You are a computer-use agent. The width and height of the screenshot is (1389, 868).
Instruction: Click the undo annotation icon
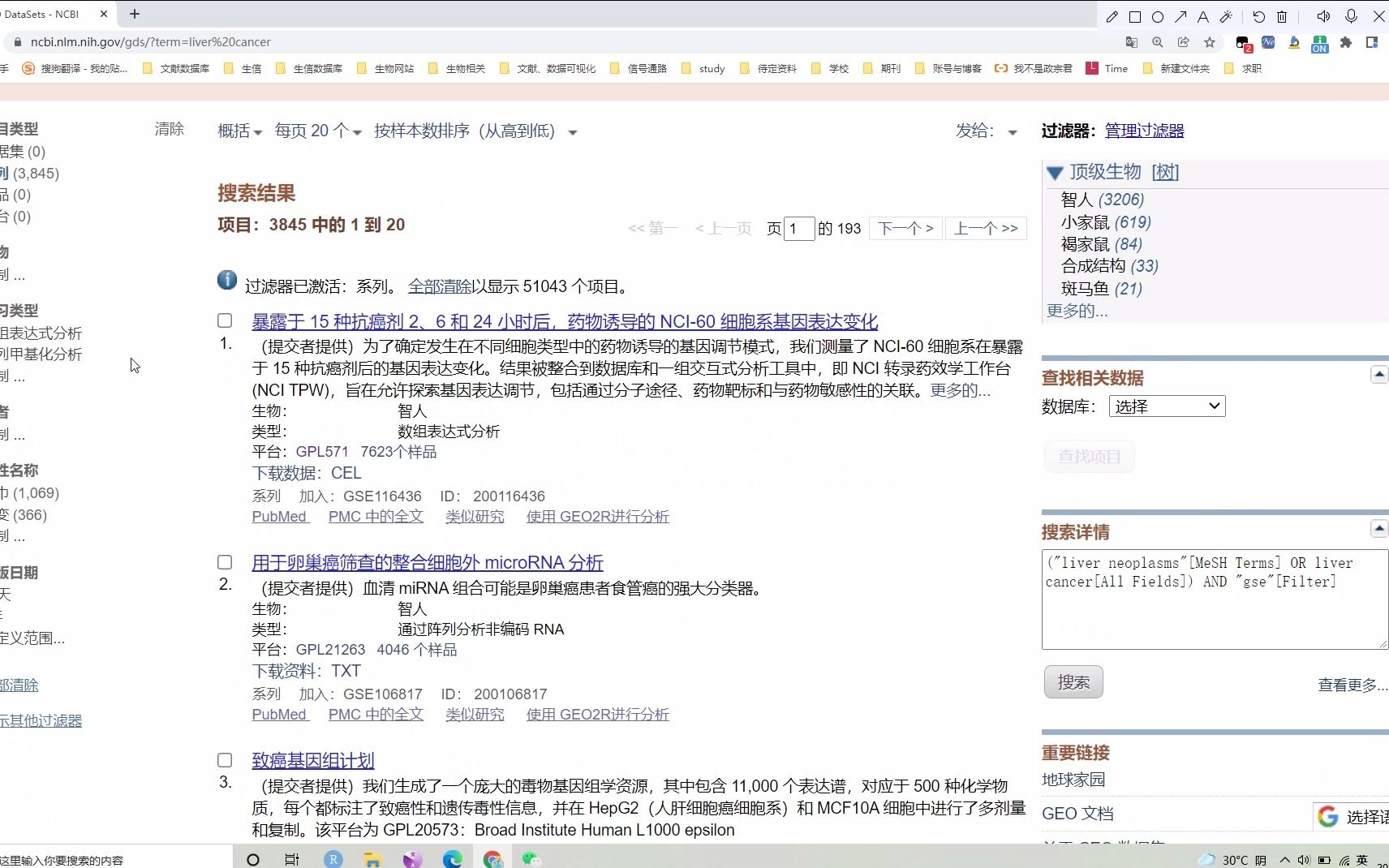1258,16
